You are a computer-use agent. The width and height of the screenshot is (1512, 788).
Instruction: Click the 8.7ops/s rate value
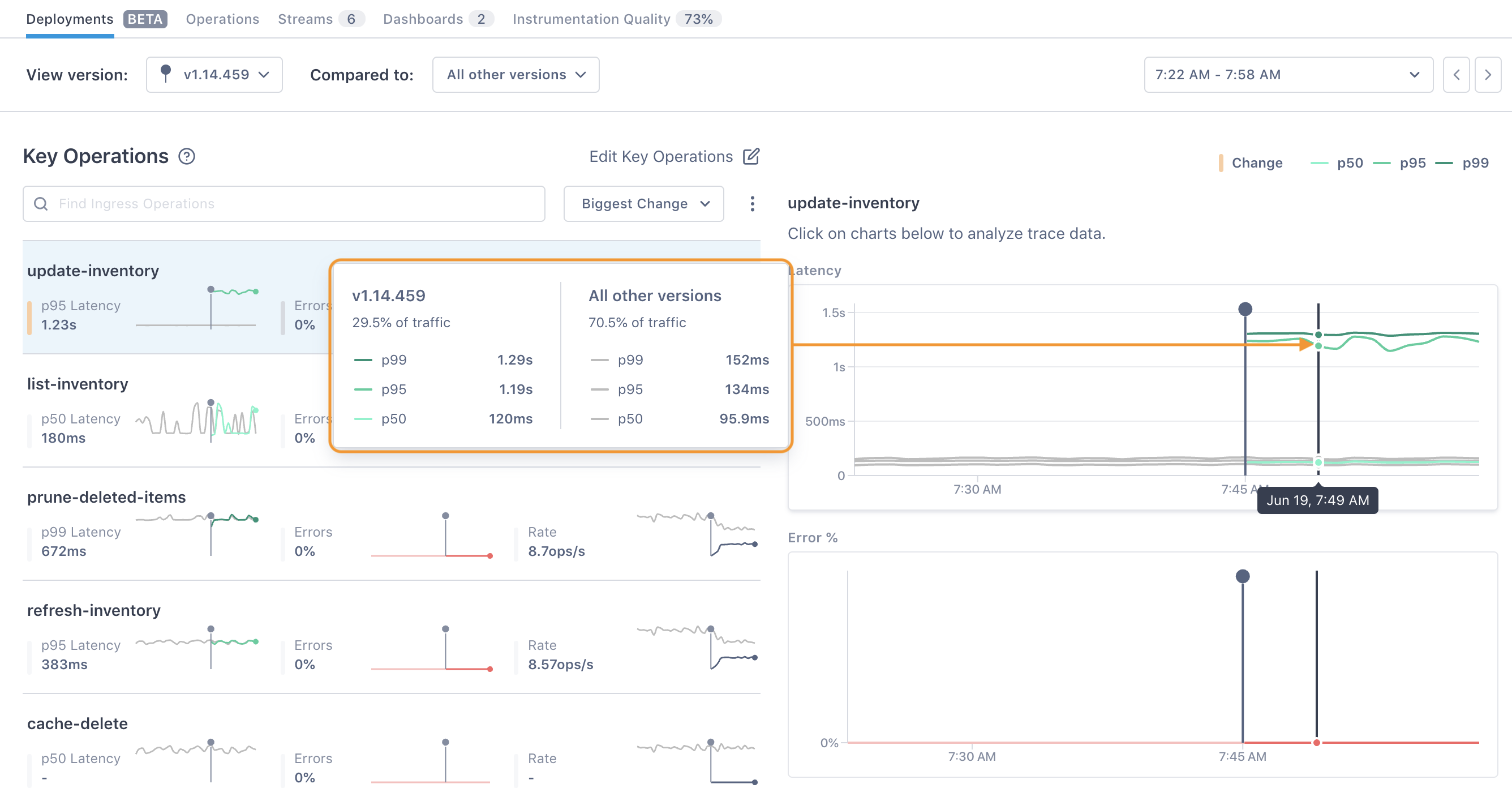tap(556, 551)
